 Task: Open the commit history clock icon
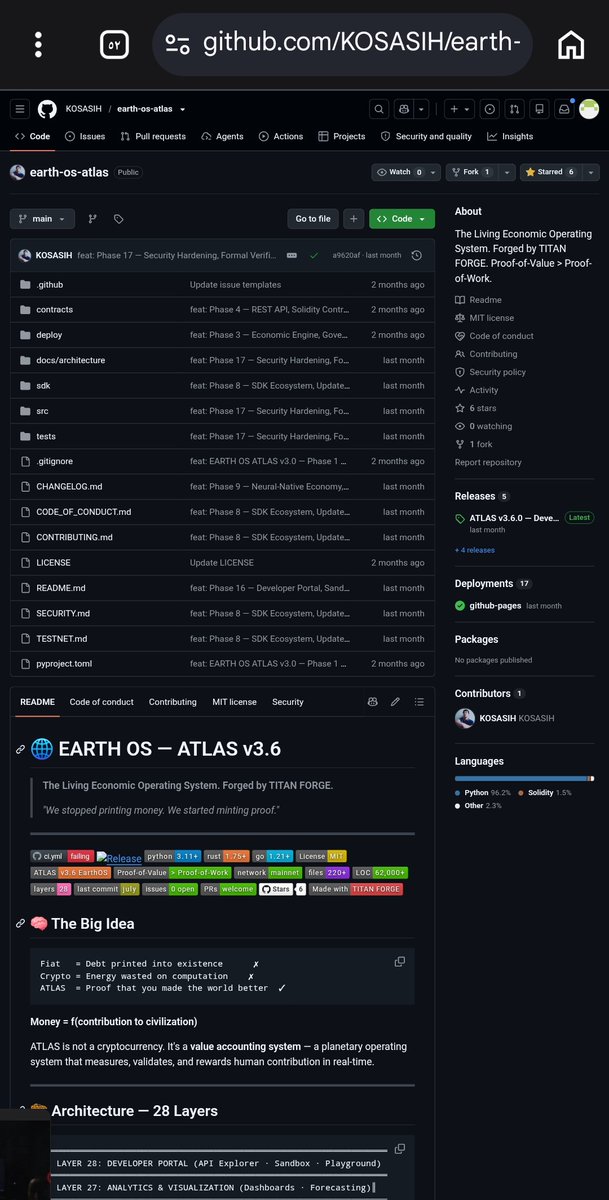point(416,255)
